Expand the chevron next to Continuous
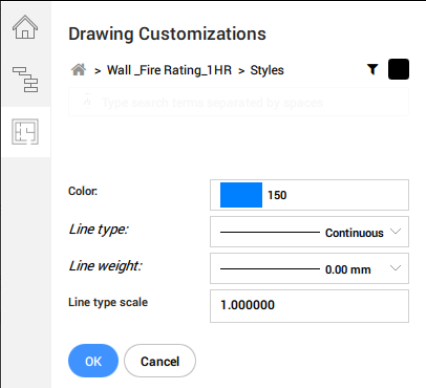The height and width of the screenshot is (388, 426). [395, 231]
